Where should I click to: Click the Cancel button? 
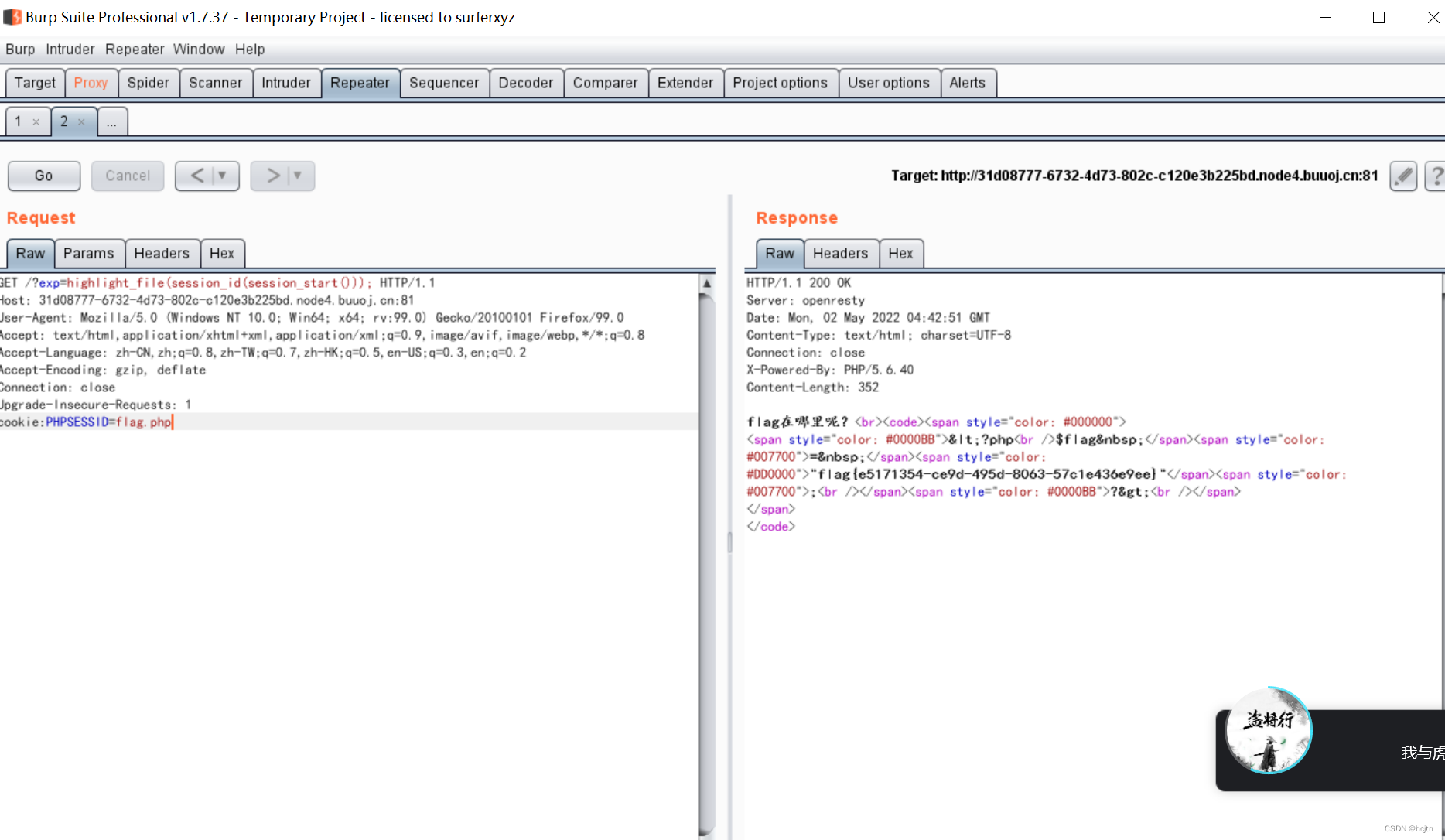click(128, 176)
